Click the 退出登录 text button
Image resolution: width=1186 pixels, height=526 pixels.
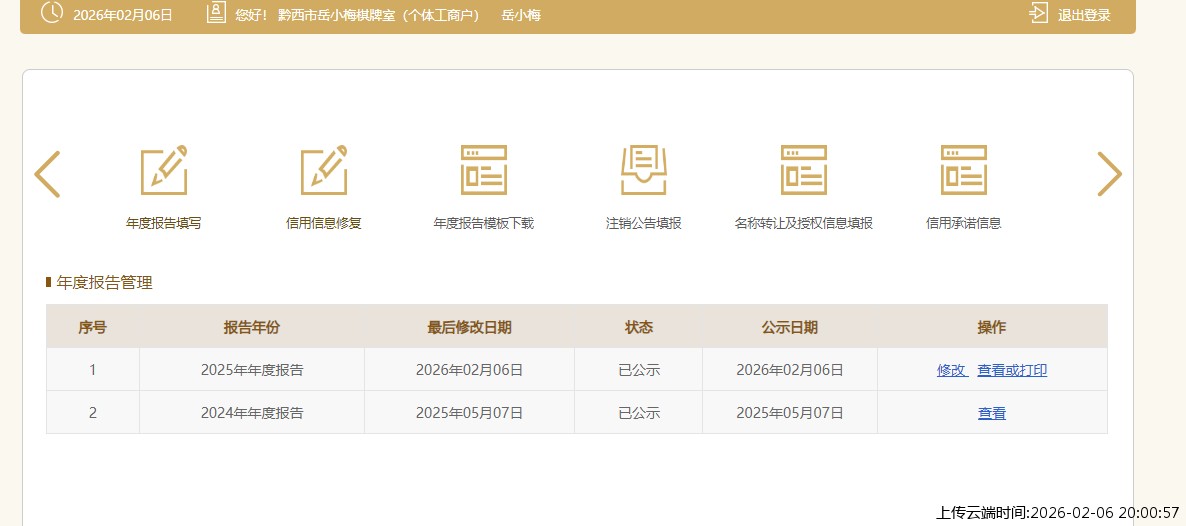(x=1084, y=15)
